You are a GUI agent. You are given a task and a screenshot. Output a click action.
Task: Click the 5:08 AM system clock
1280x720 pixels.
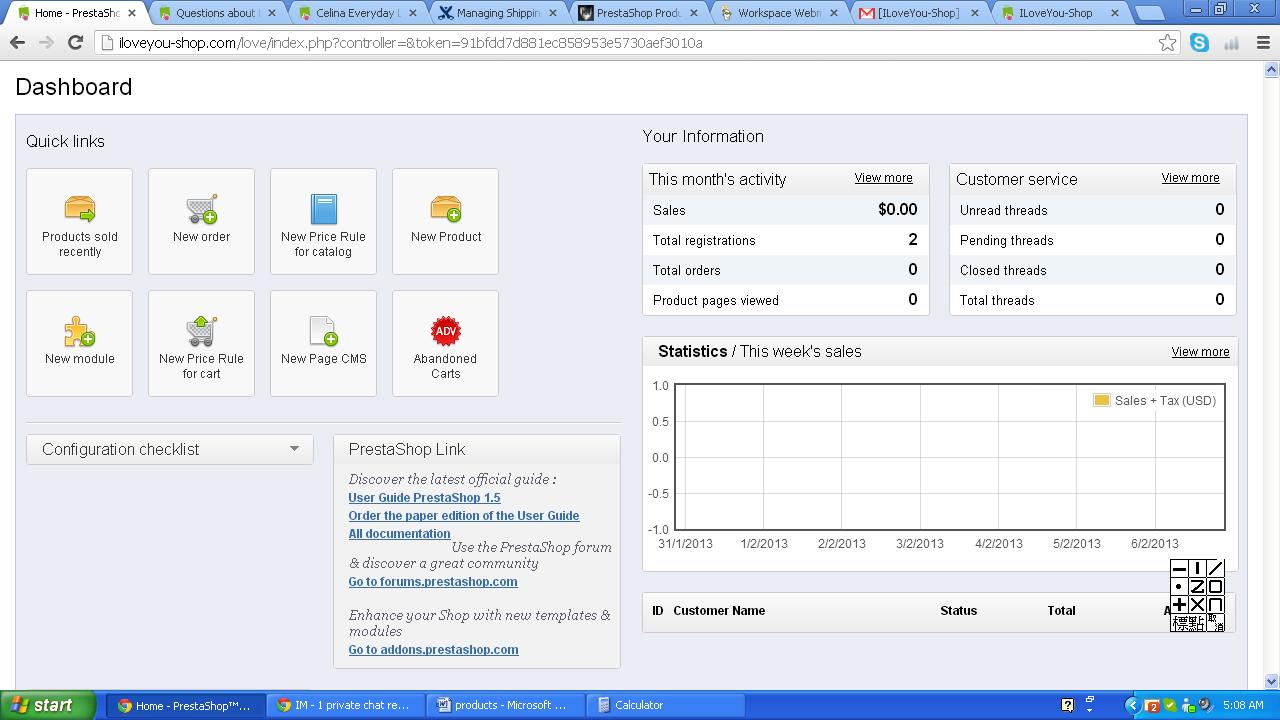click(x=1243, y=705)
